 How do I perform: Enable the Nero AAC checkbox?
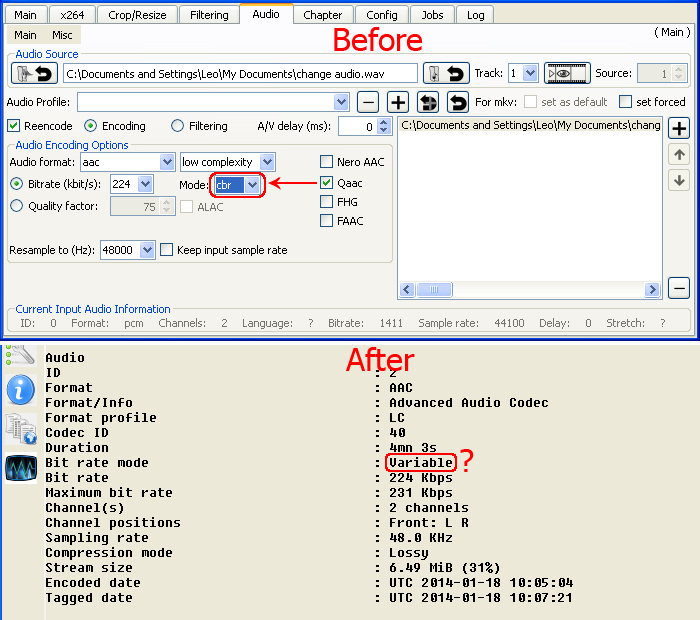coord(326,162)
